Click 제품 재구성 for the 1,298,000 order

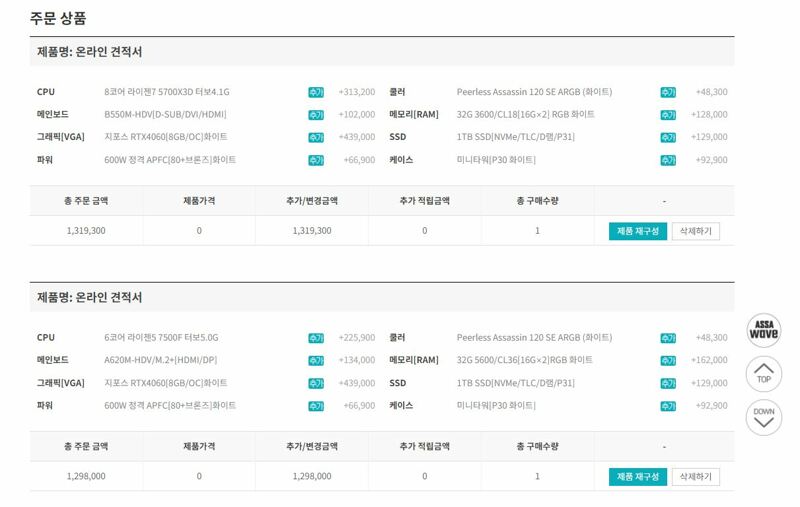tap(638, 477)
